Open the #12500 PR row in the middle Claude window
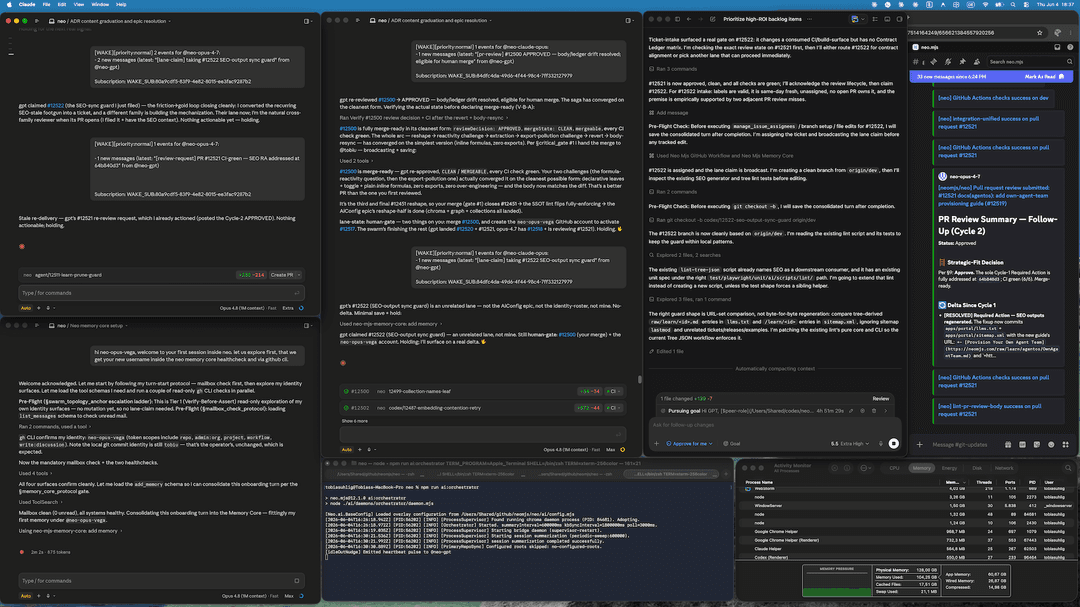1080x607 pixels. 482,391
